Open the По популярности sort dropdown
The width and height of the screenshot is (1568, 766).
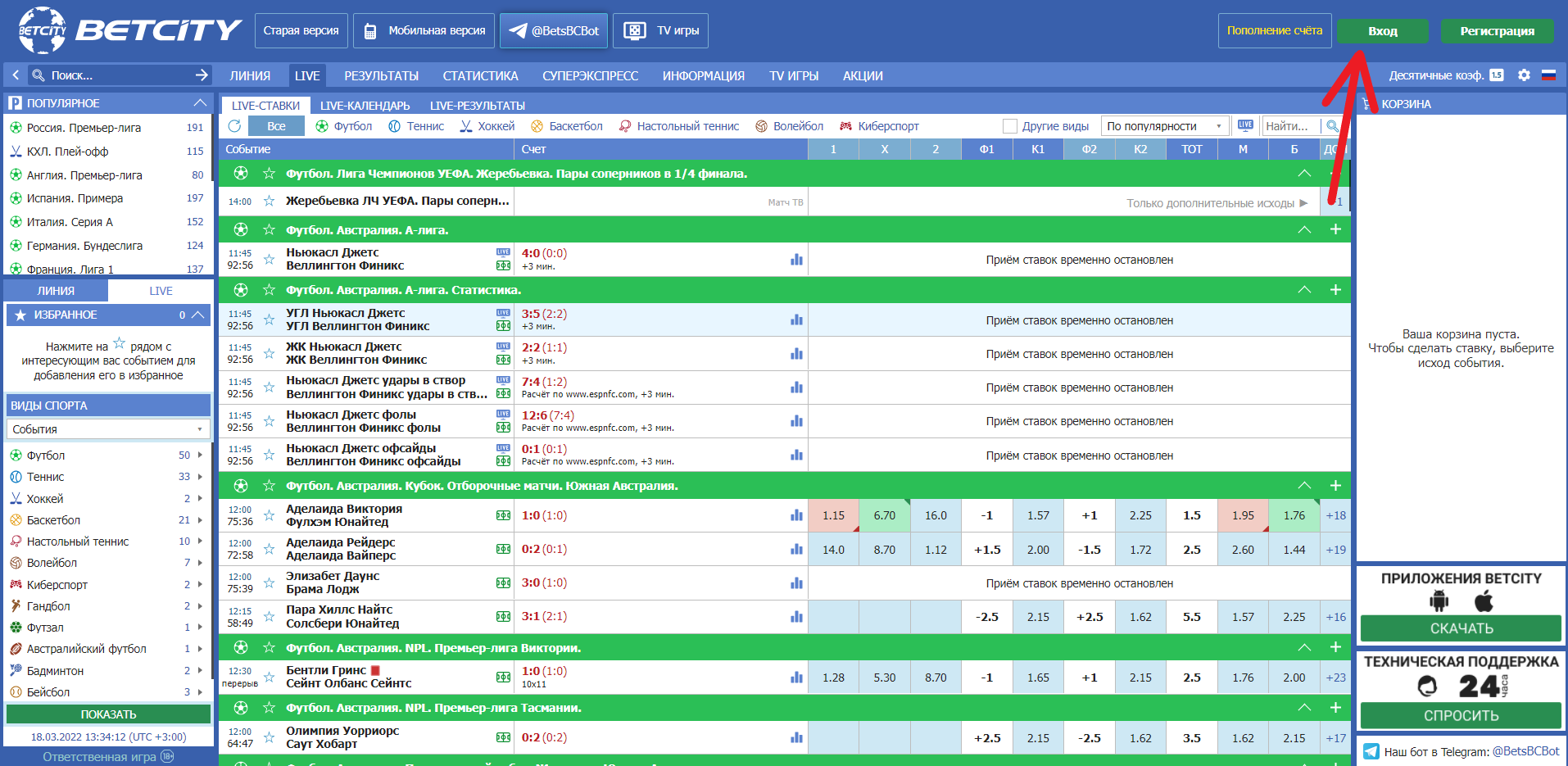tap(1164, 126)
